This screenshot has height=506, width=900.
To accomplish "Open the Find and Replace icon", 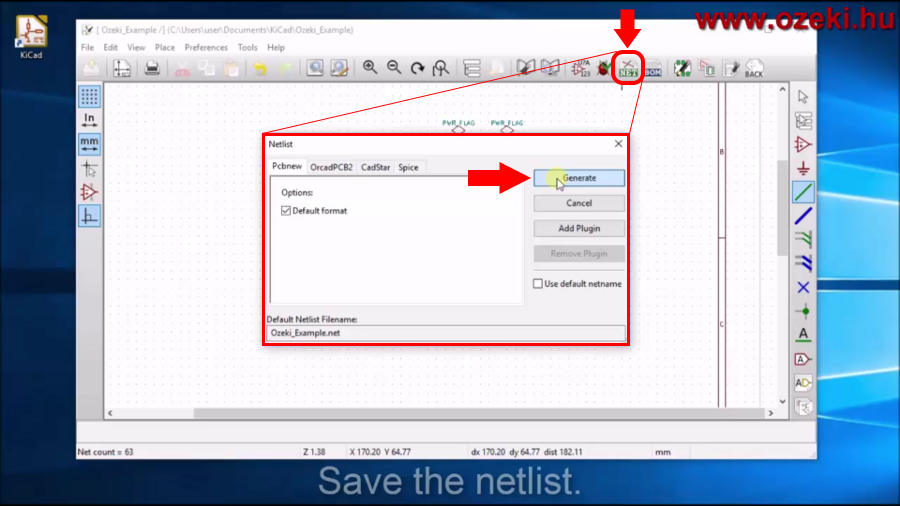I will pos(339,68).
